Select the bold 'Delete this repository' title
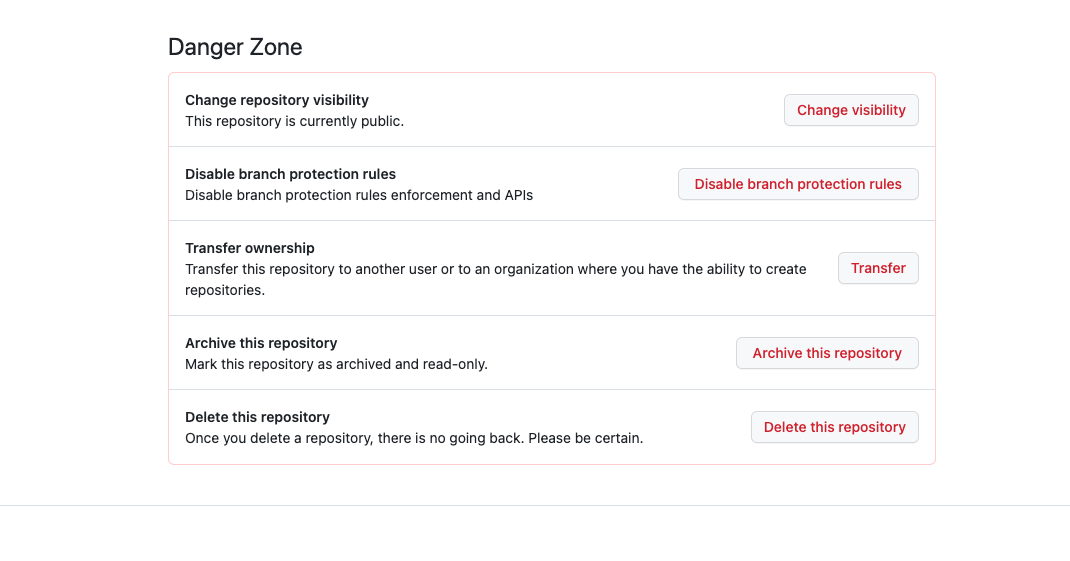 coord(257,417)
